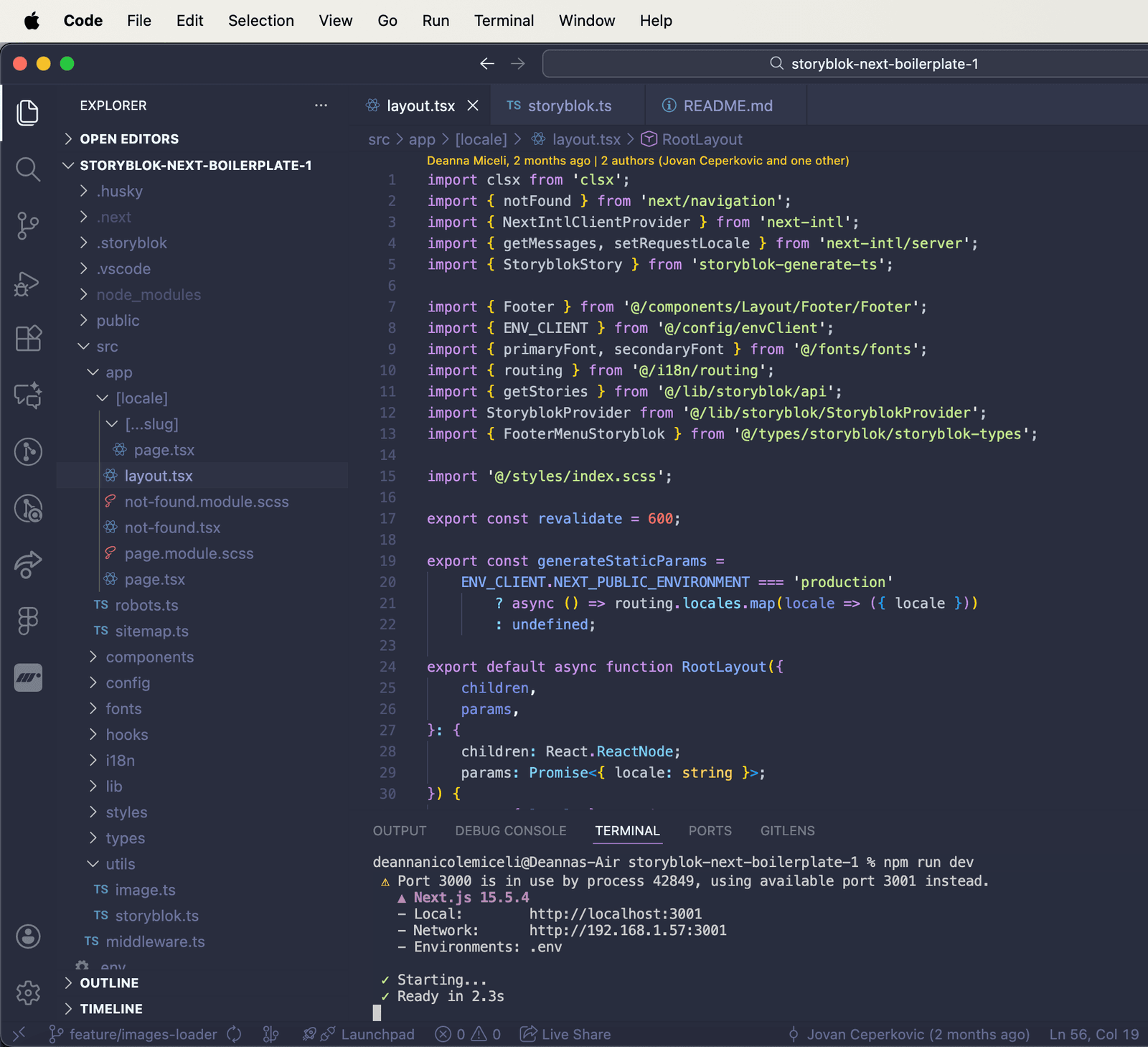Open the Go menu
The image size is (1148, 1047).
point(387,21)
